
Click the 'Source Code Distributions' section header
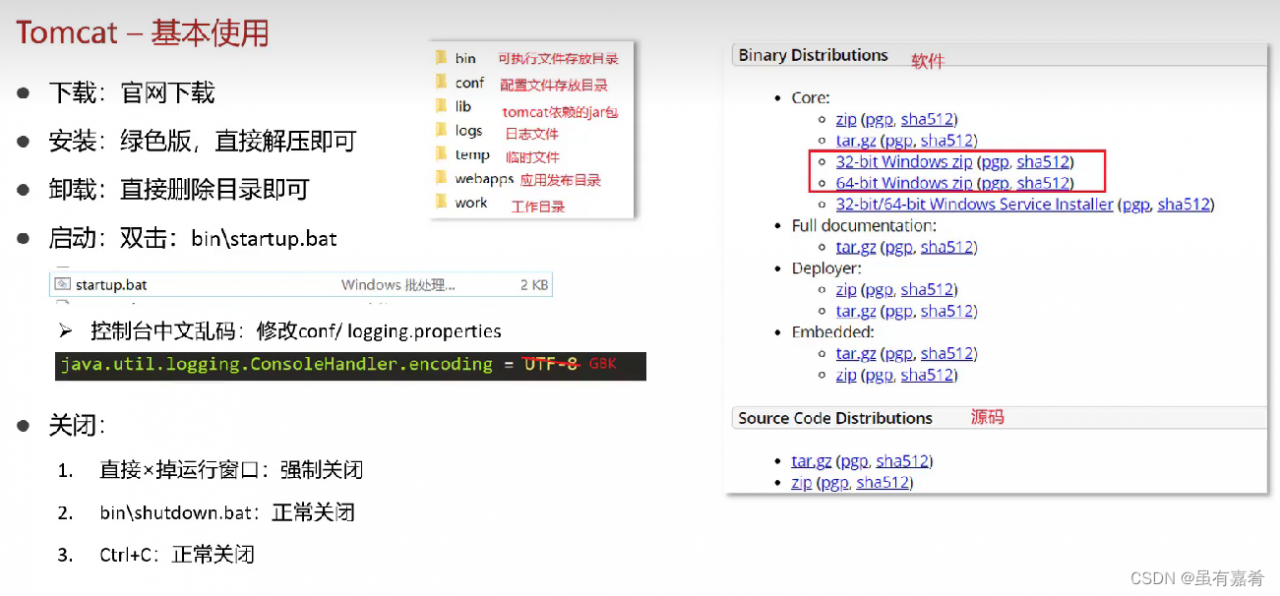[835, 418]
